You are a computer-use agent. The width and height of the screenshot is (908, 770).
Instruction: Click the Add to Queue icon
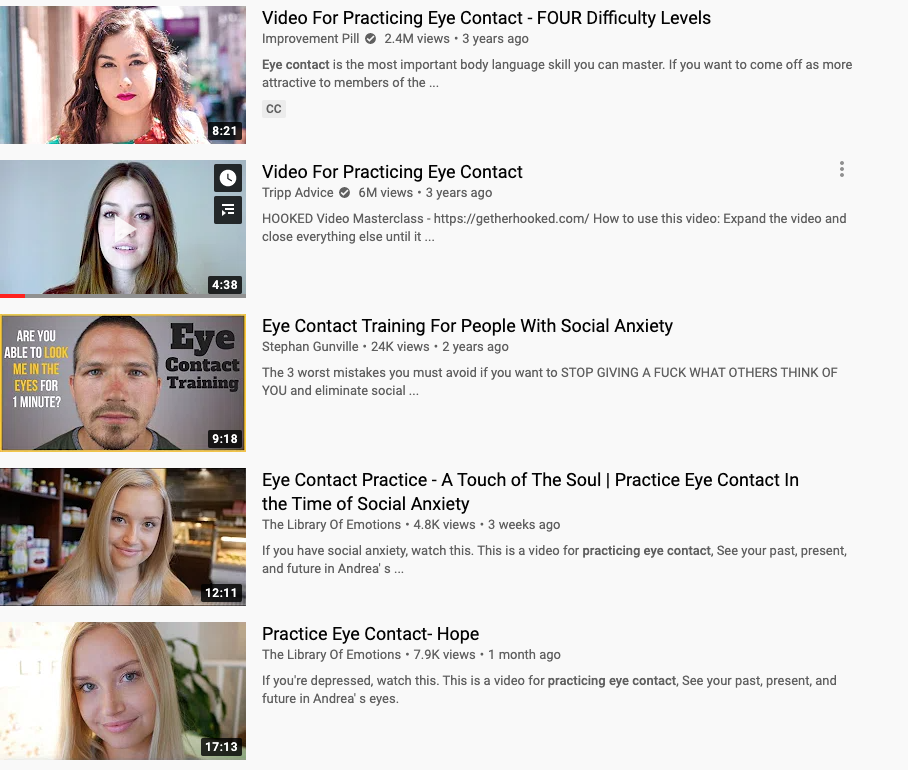228,210
